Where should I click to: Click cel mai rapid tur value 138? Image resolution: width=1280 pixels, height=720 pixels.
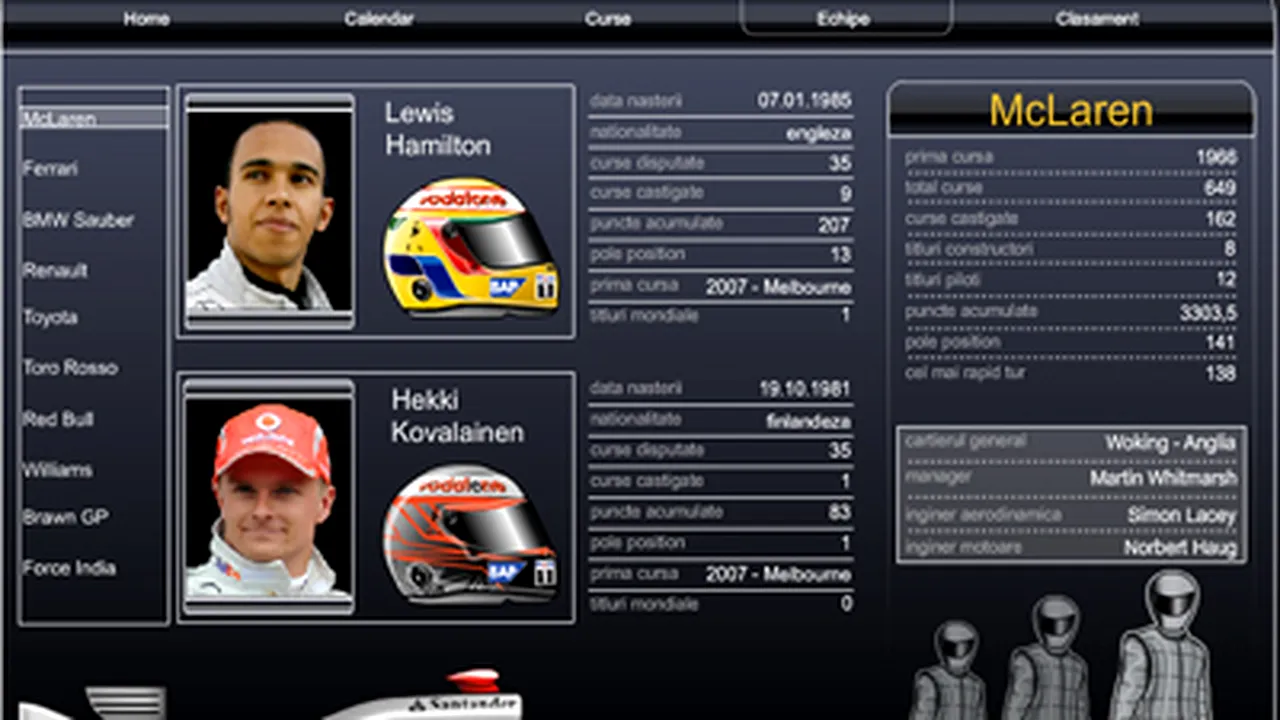(1220, 373)
